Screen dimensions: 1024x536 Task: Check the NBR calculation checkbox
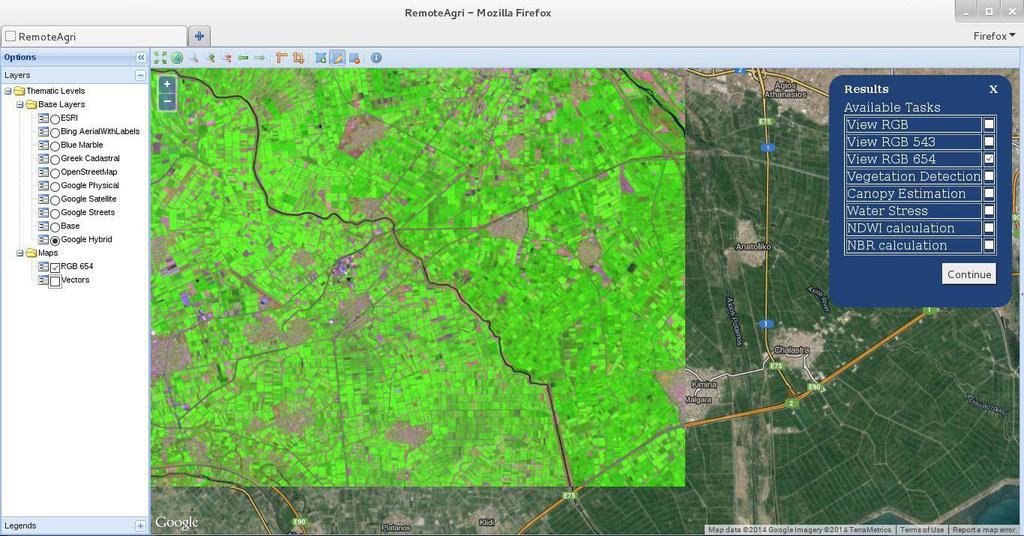[x=989, y=245]
